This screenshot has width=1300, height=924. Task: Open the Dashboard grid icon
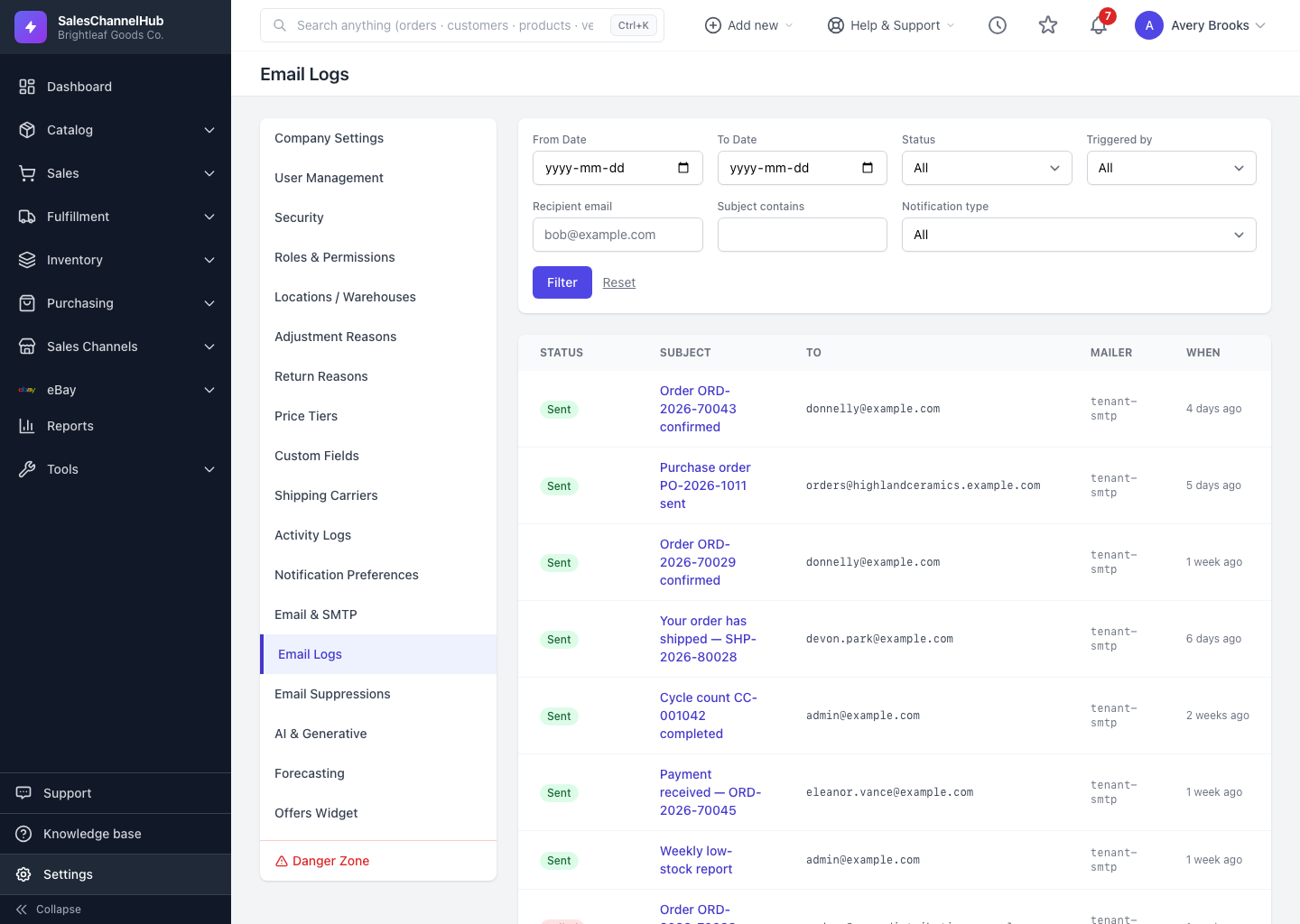tap(27, 87)
